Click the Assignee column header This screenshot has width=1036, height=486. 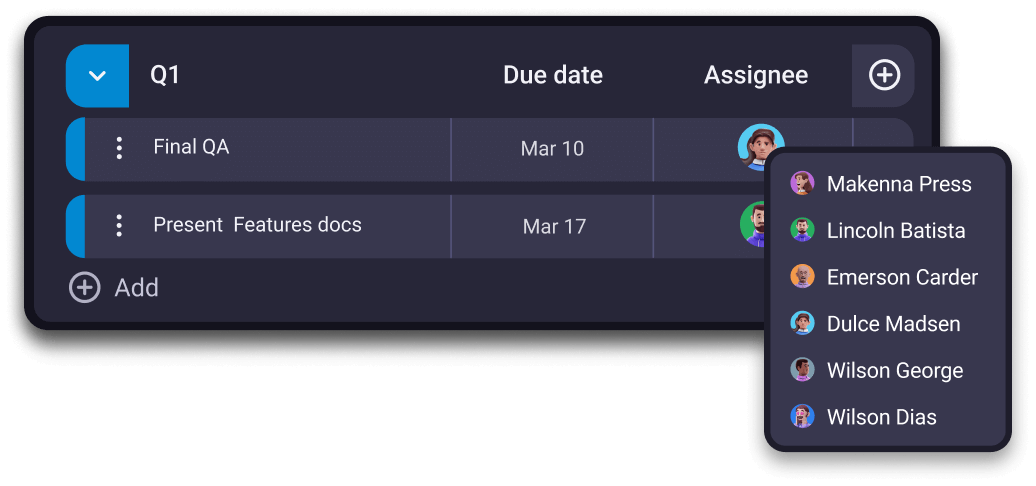(x=755, y=75)
